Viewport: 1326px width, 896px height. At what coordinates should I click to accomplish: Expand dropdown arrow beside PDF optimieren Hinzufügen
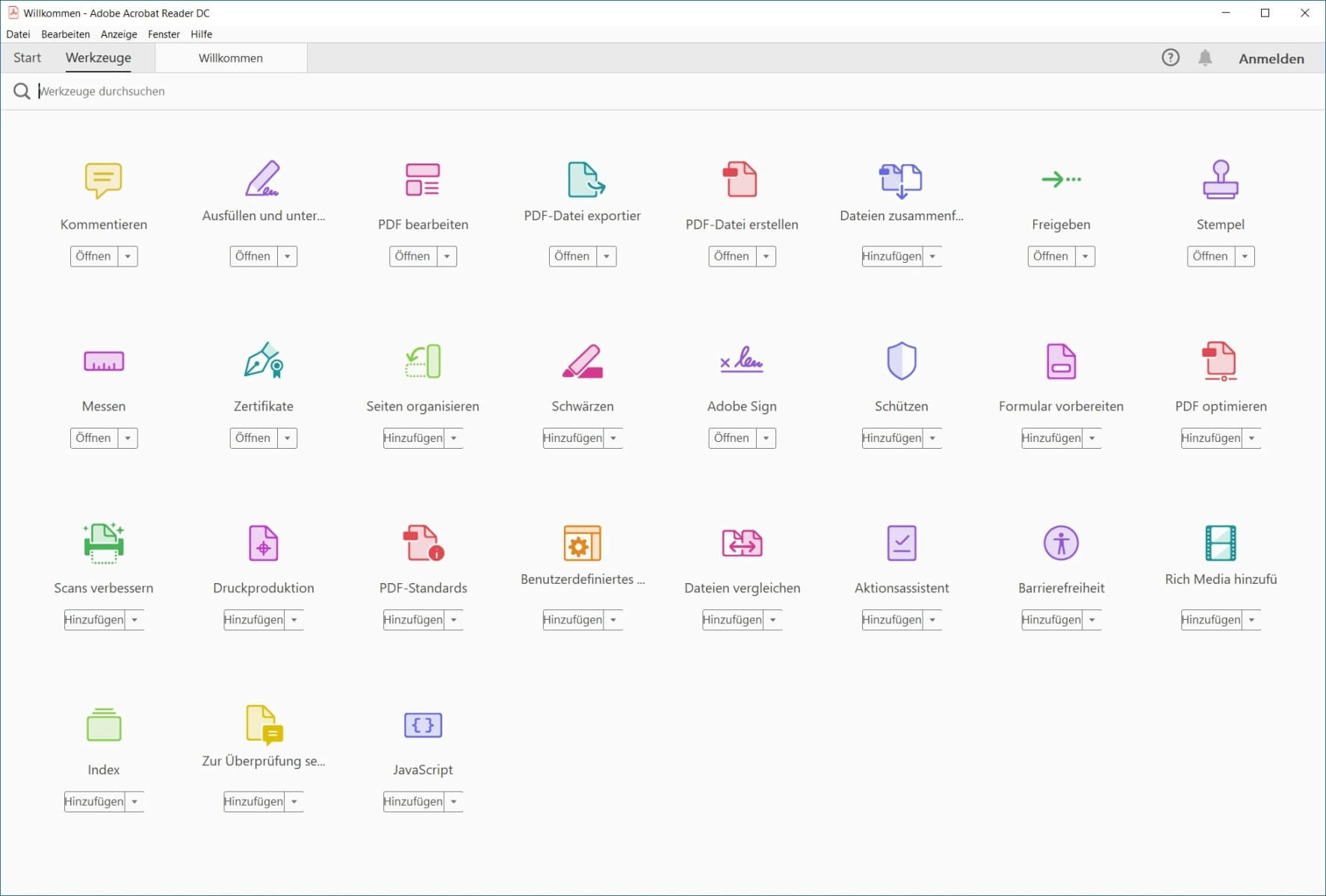click(x=1251, y=438)
